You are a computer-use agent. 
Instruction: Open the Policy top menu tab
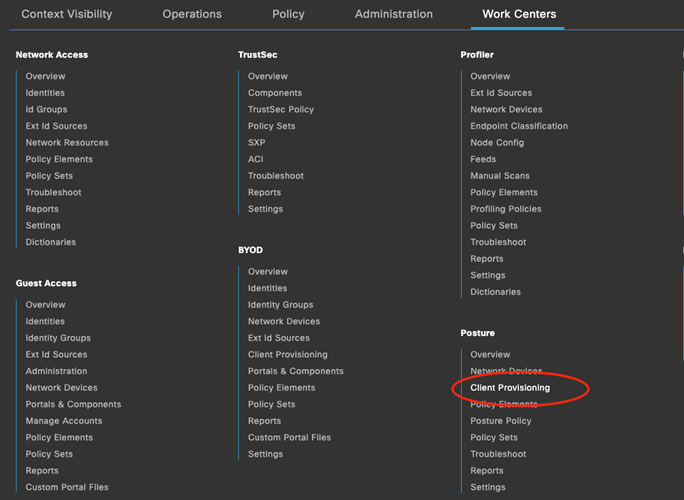(x=288, y=14)
